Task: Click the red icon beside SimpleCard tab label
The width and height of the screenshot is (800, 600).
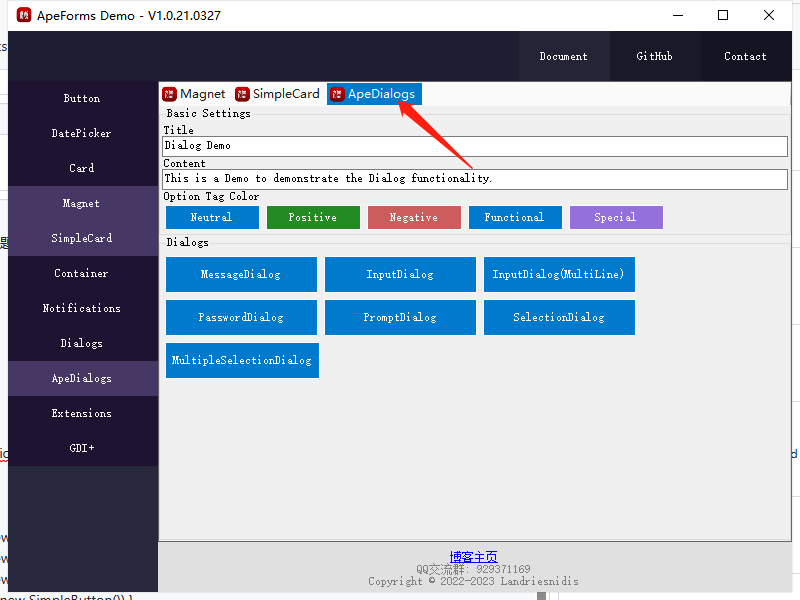Action: (242, 94)
